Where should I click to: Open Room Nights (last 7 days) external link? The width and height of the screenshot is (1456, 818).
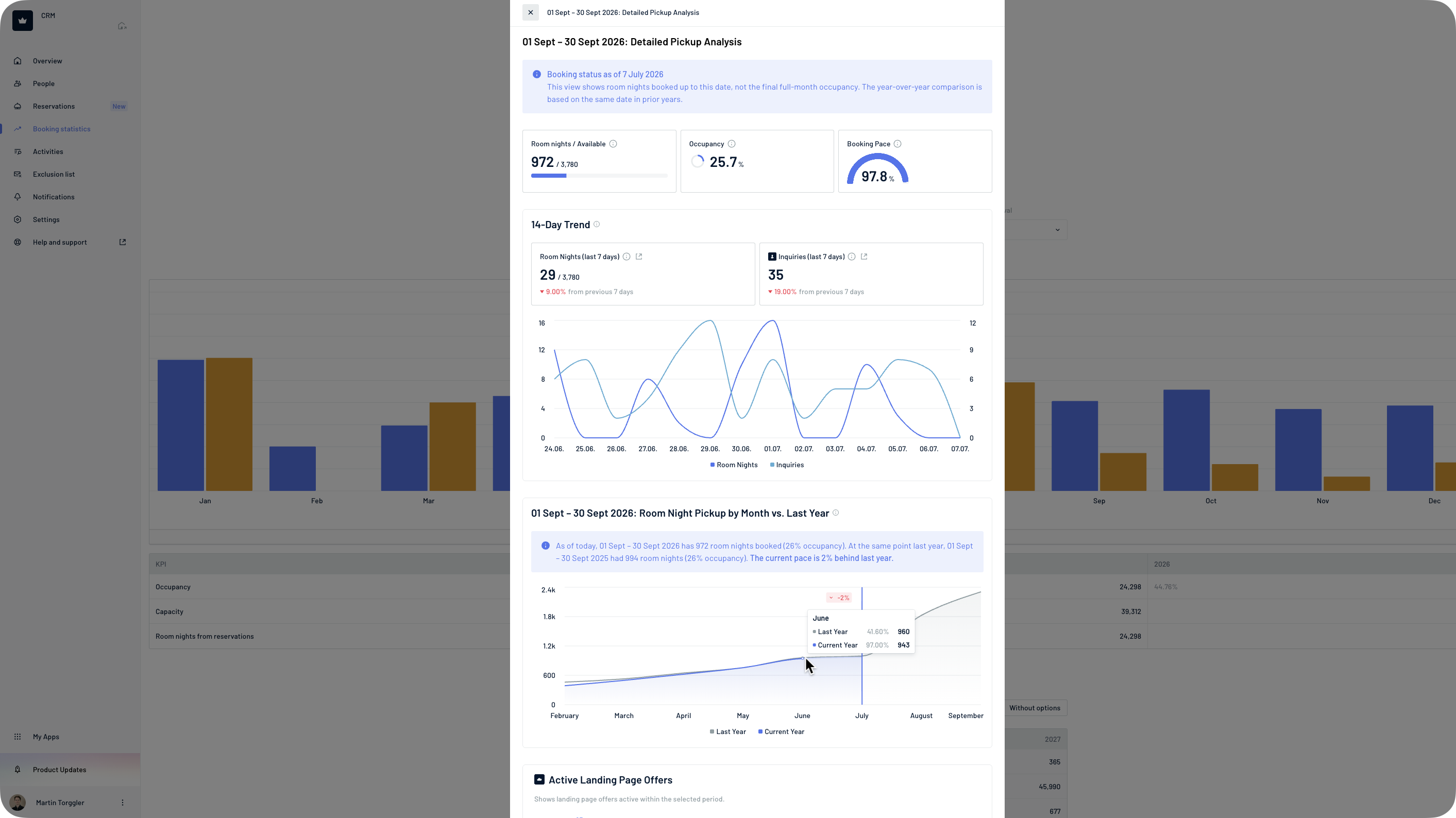[639, 257]
